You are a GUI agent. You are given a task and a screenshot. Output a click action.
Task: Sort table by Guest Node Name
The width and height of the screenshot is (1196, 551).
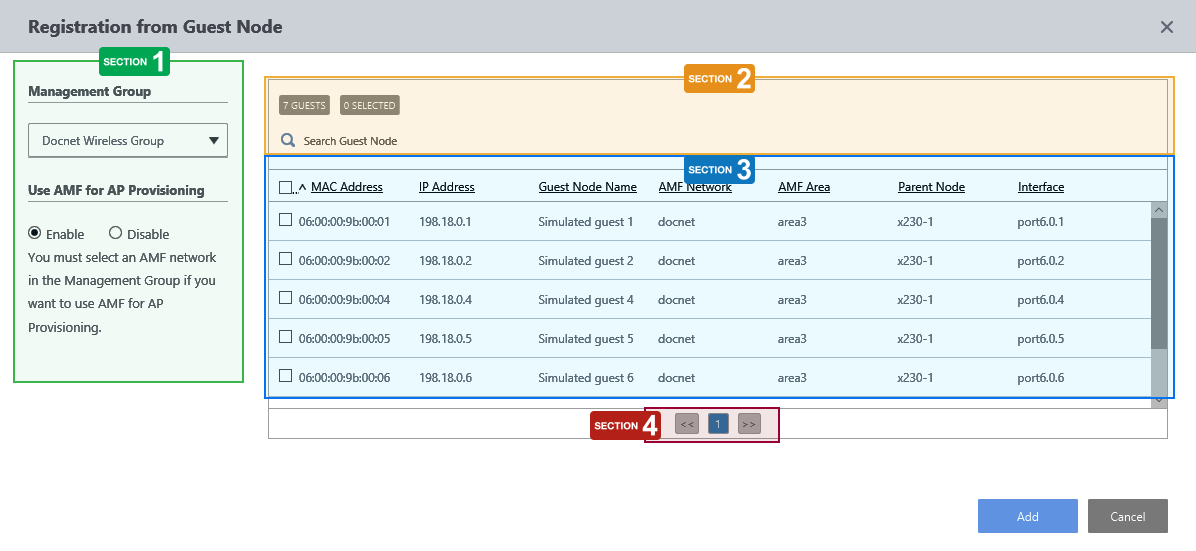[587, 187]
